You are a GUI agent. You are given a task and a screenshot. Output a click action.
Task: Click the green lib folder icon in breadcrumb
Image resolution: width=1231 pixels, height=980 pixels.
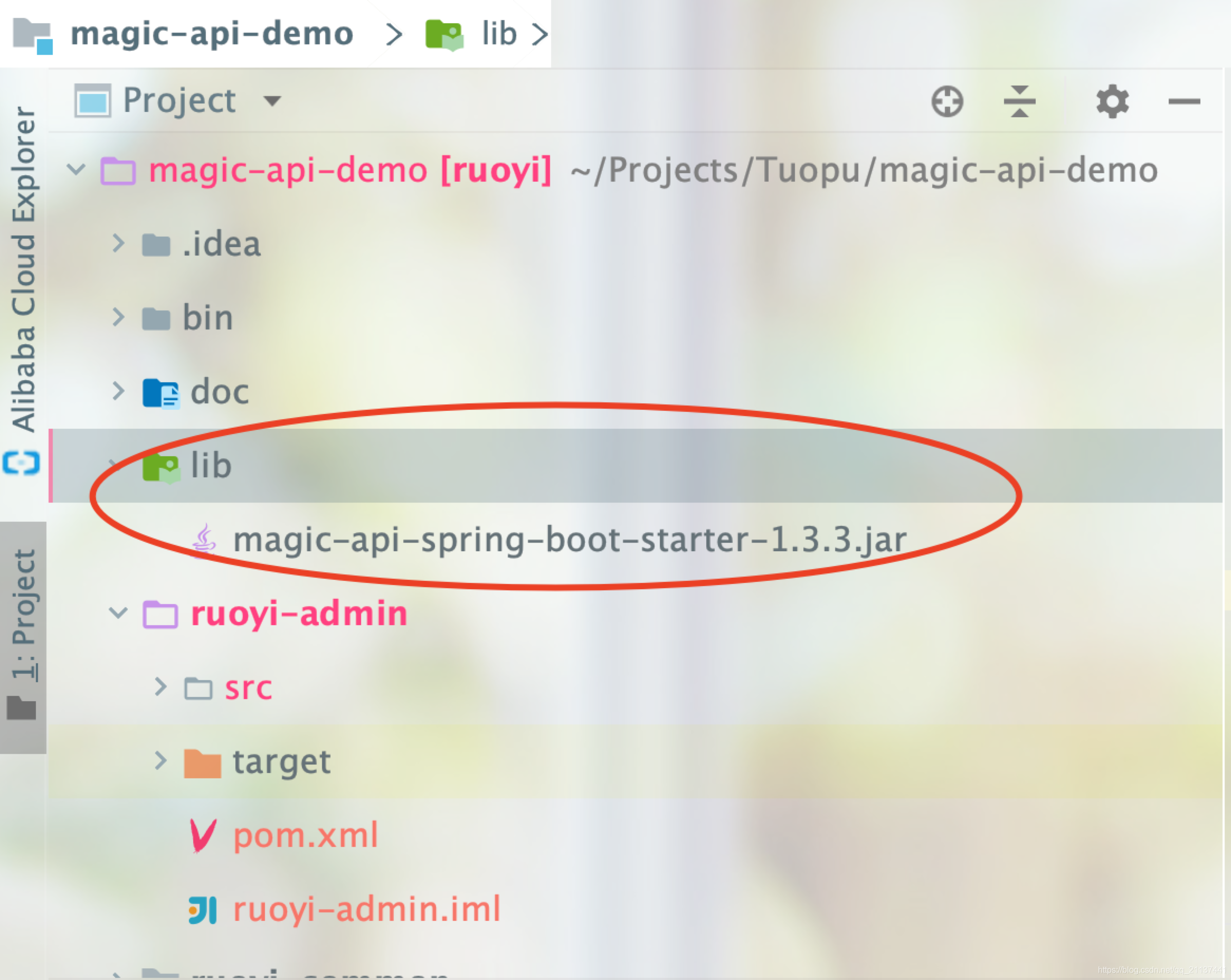click(444, 34)
